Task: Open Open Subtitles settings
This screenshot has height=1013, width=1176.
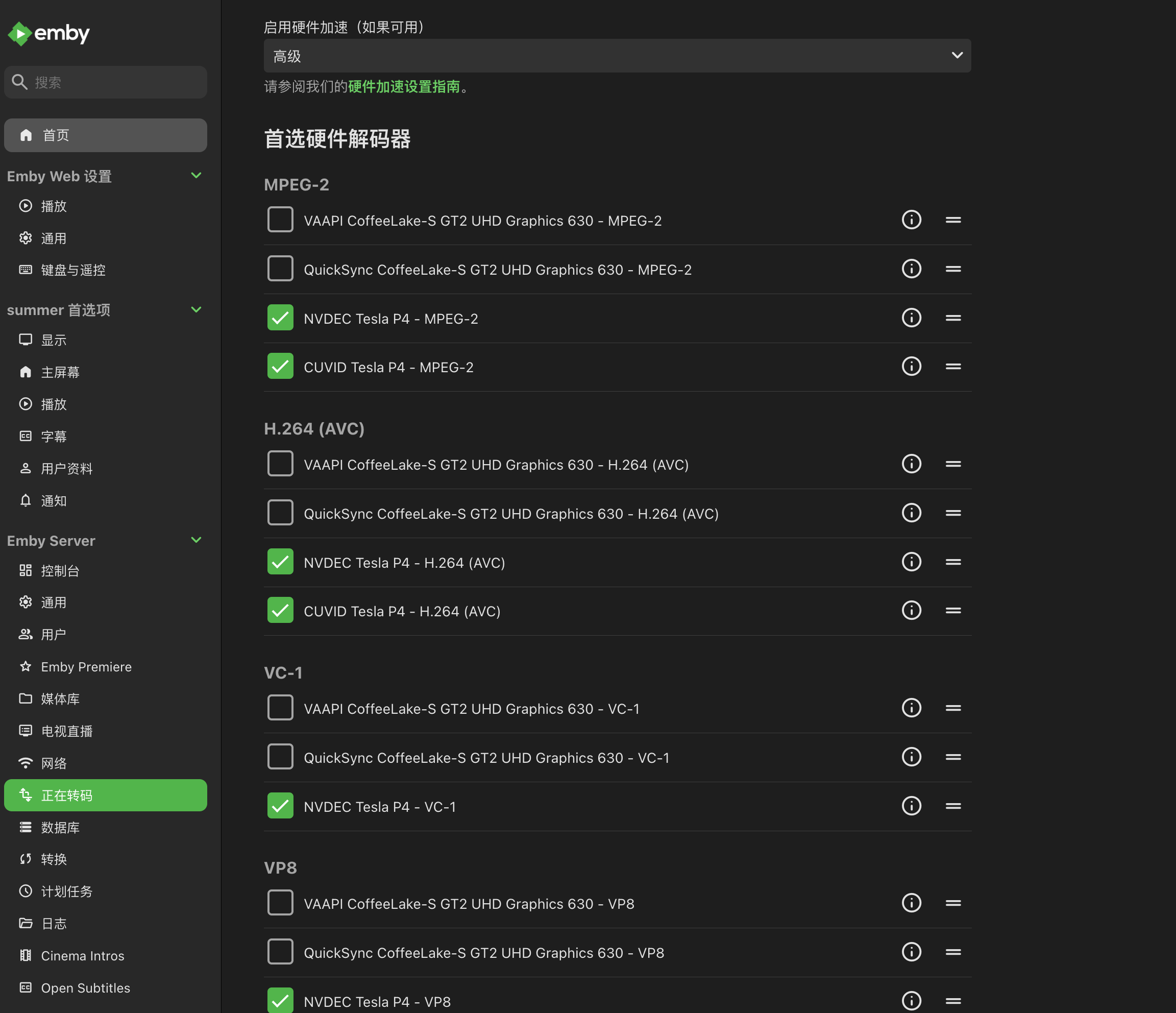Action: pos(106,988)
